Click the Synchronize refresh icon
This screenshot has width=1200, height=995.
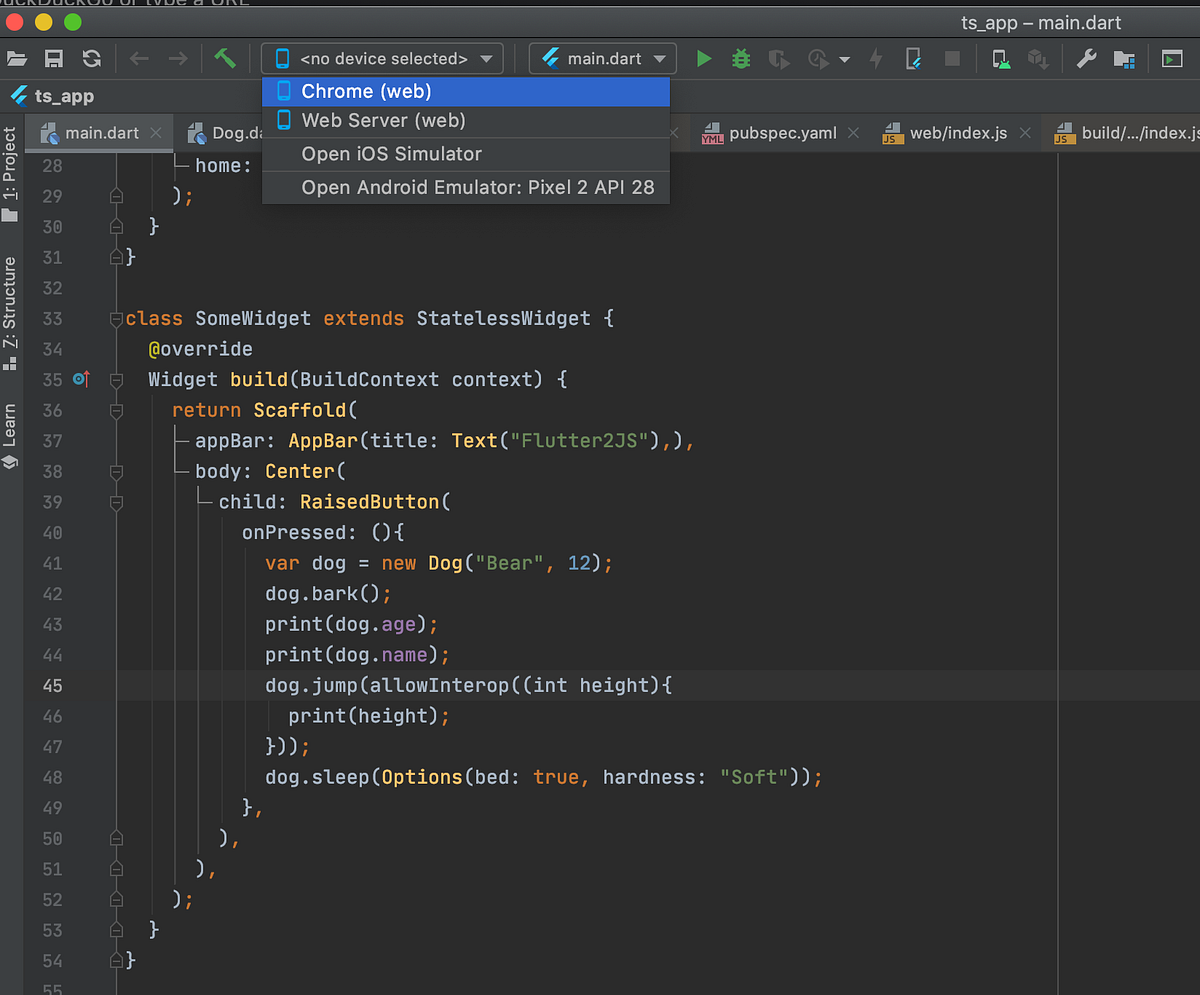tap(91, 59)
